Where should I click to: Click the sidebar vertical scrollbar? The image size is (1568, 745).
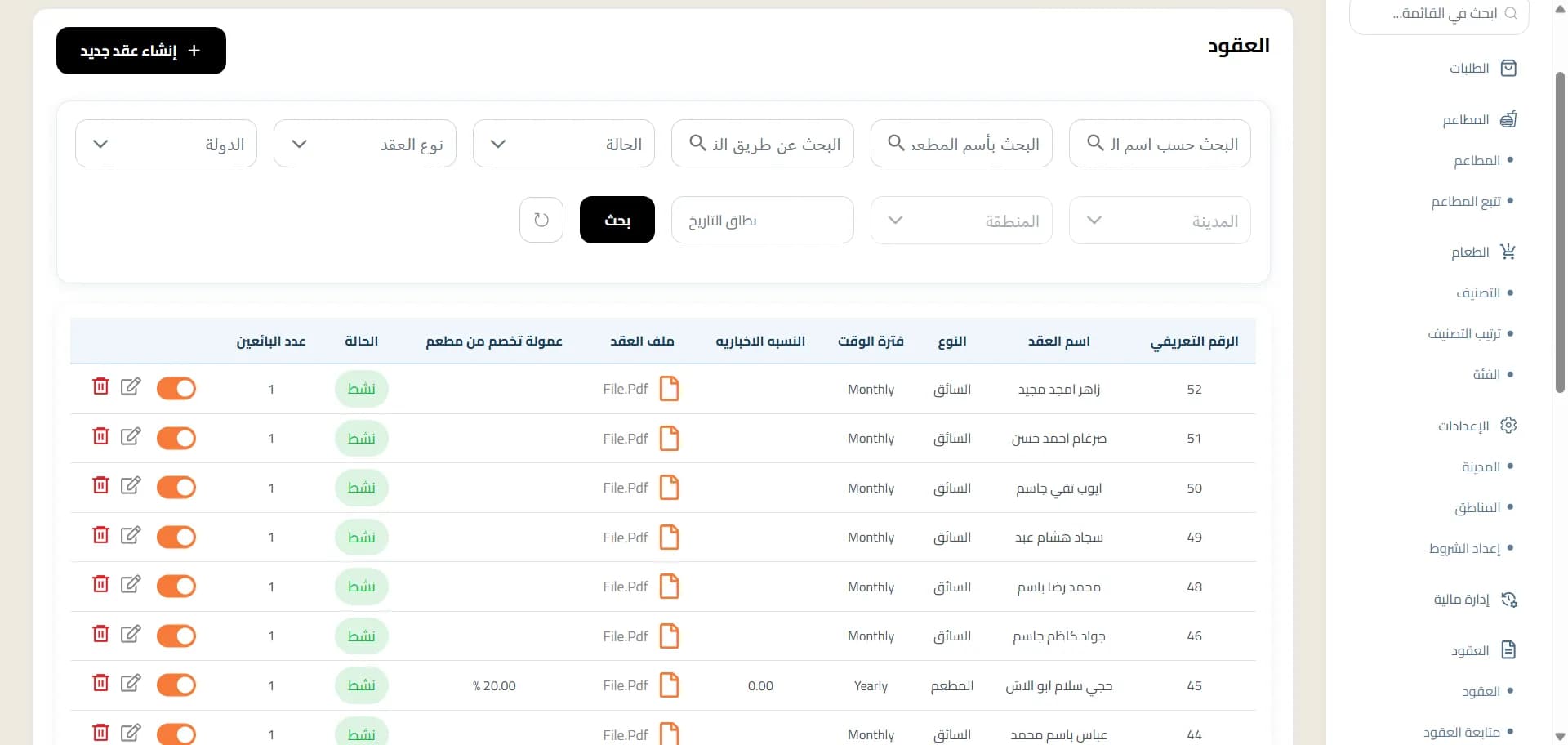click(1560, 233)
